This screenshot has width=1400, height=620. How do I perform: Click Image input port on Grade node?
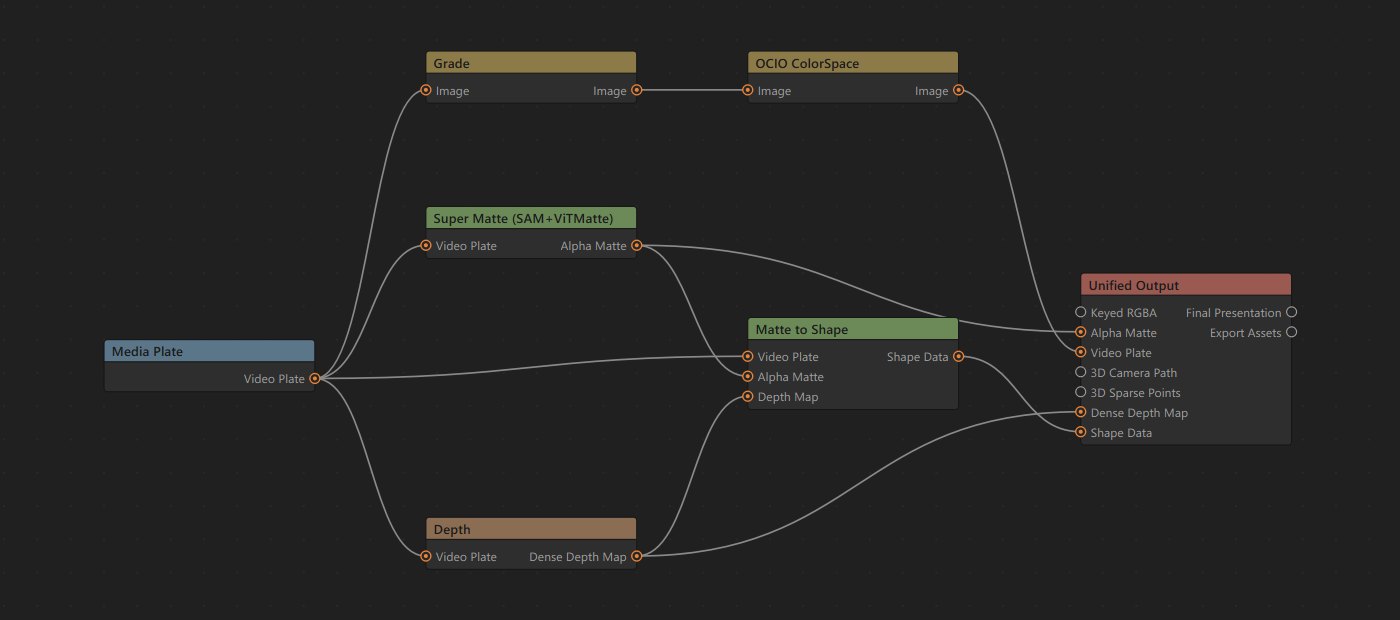426,91
